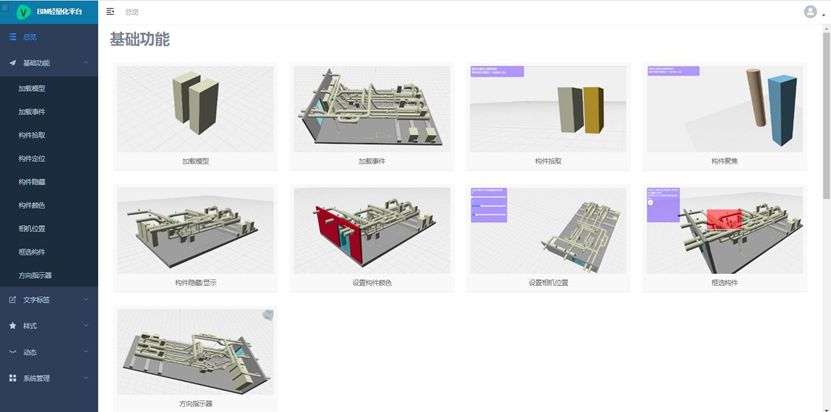This screenshot has height=412, width=831.
Task: Expand the 文字标签 sidebar section
Action: tap(86, 299)
